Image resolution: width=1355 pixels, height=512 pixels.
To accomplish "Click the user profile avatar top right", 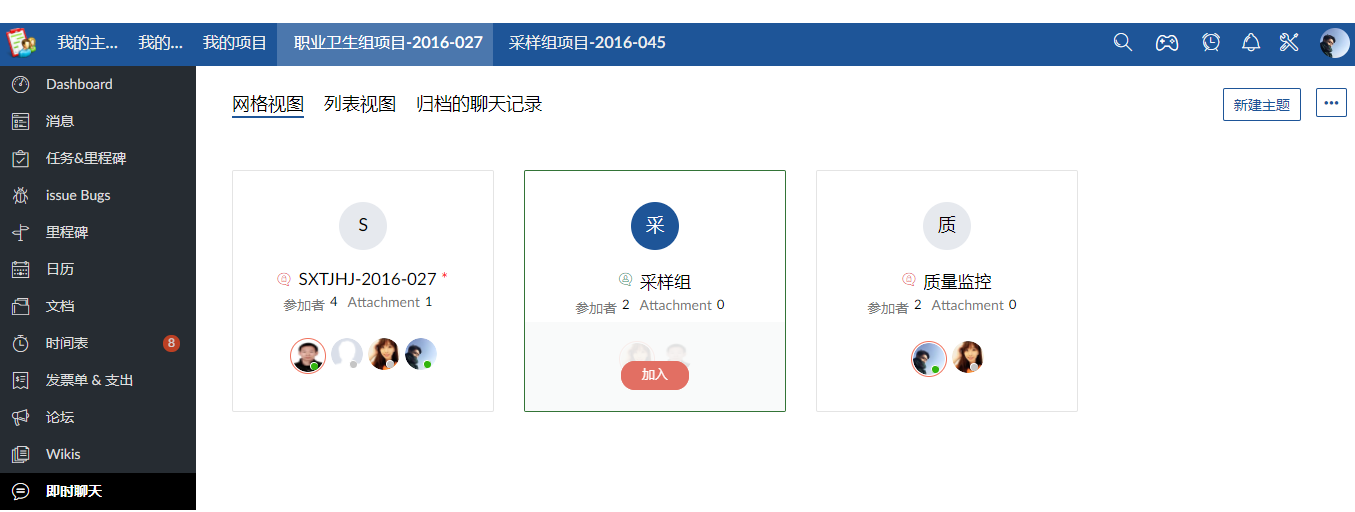I will [1334, 43].
